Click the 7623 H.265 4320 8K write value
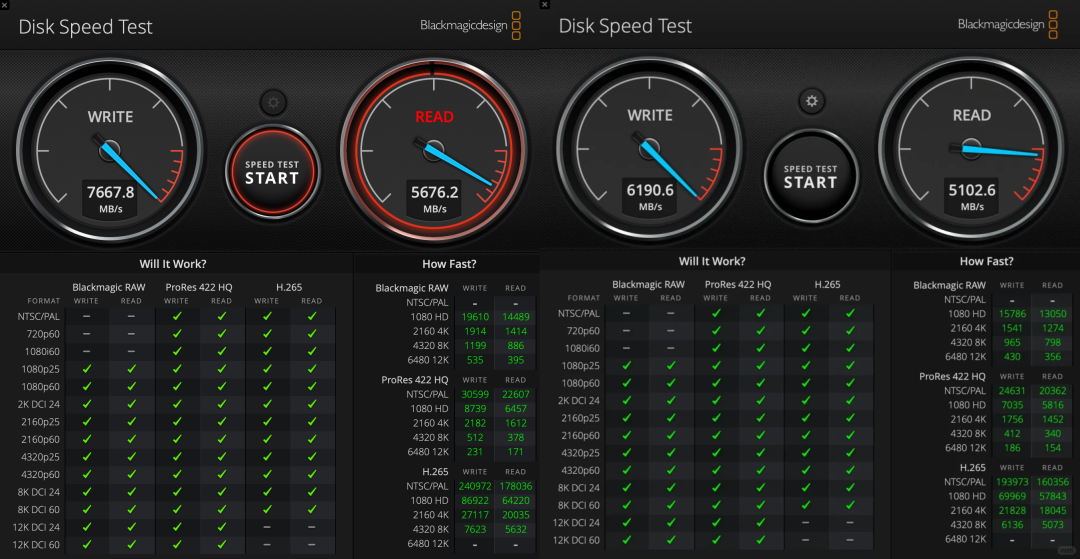This screenshot has width=1080, height=559. tap(475, 530)
